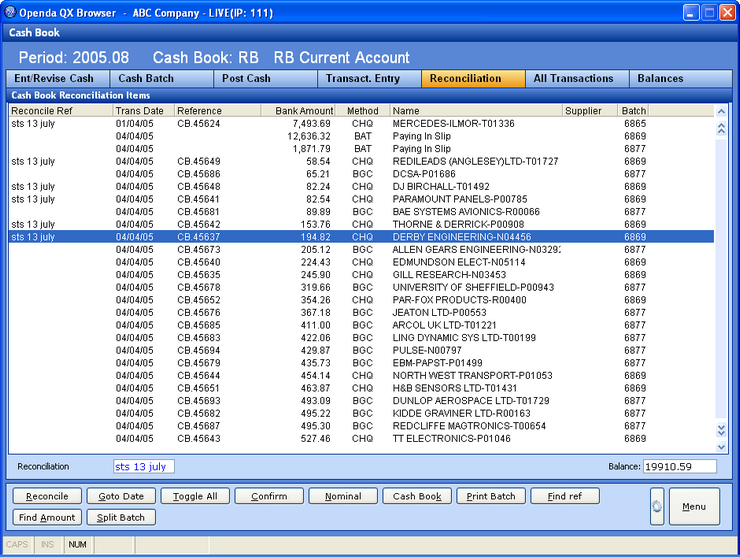Click the Bank Amount column header

click(298, 110)
